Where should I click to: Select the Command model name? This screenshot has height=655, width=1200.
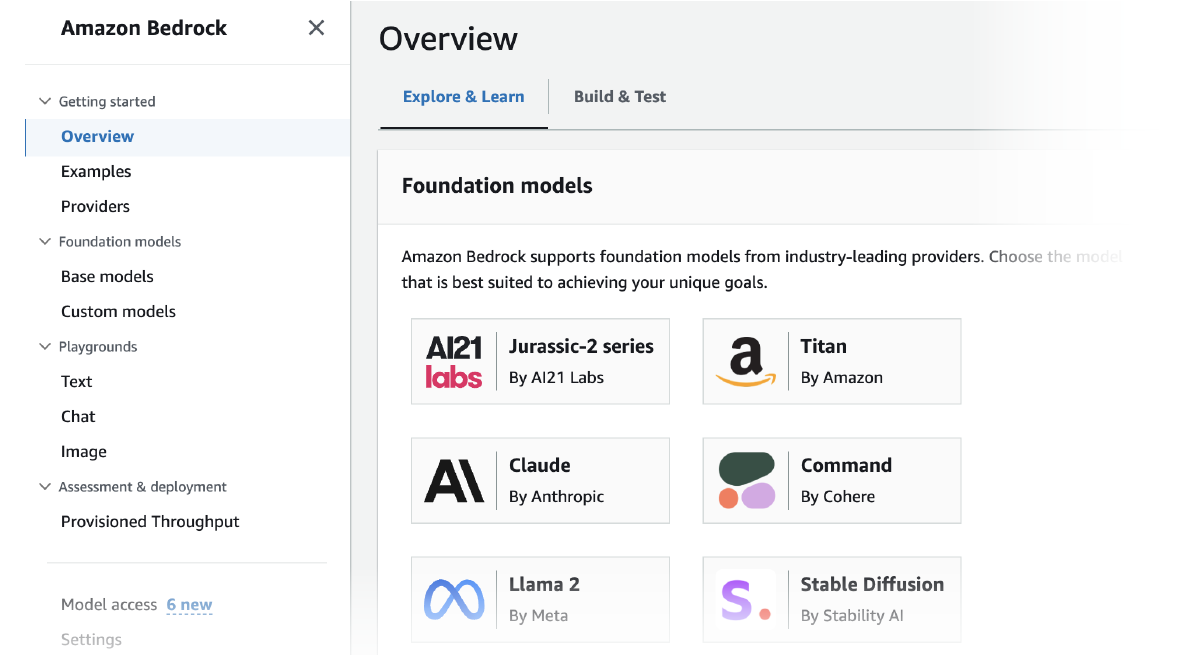(846, 466)
